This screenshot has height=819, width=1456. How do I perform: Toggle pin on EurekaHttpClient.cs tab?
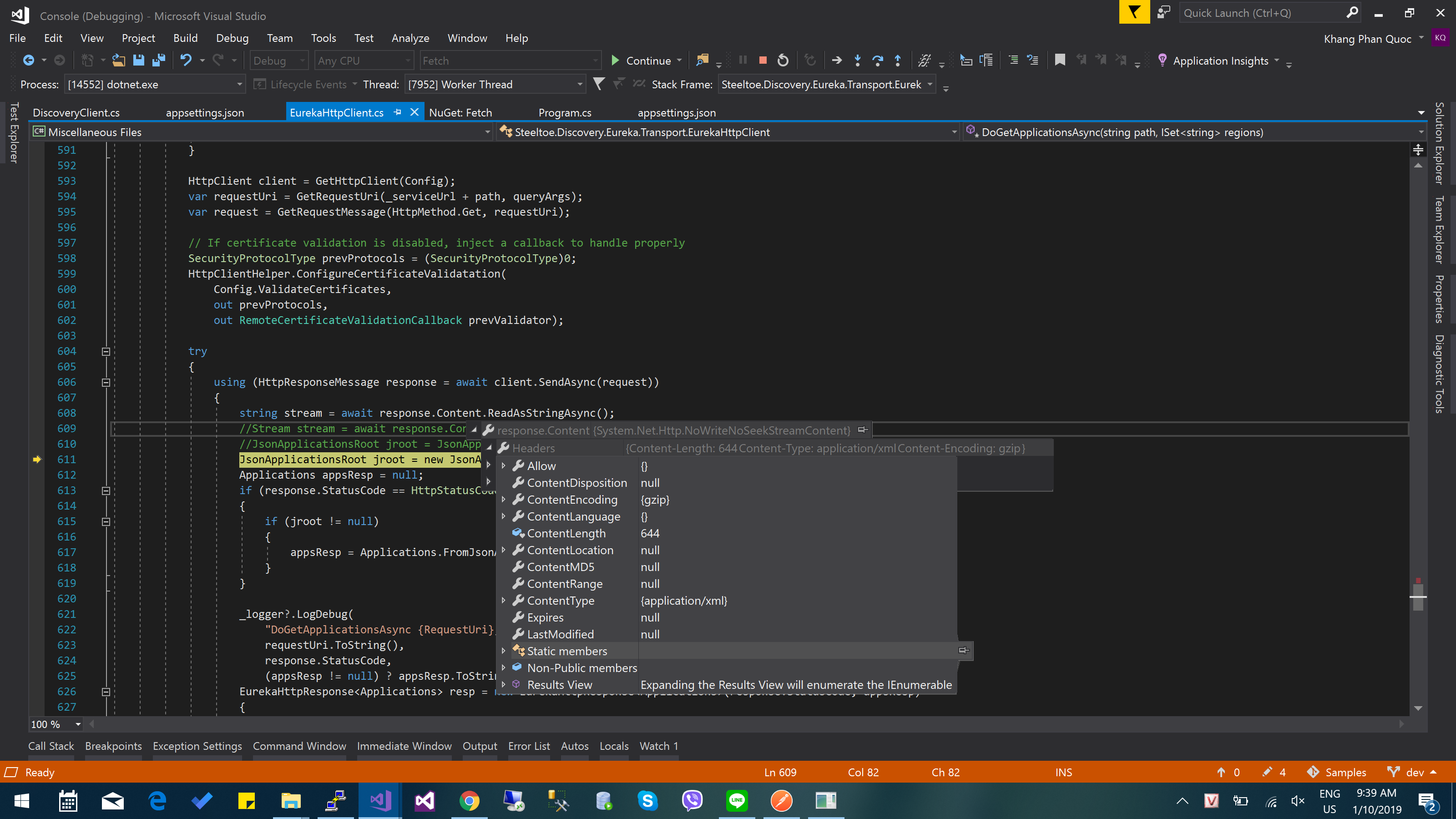[397, 112]
